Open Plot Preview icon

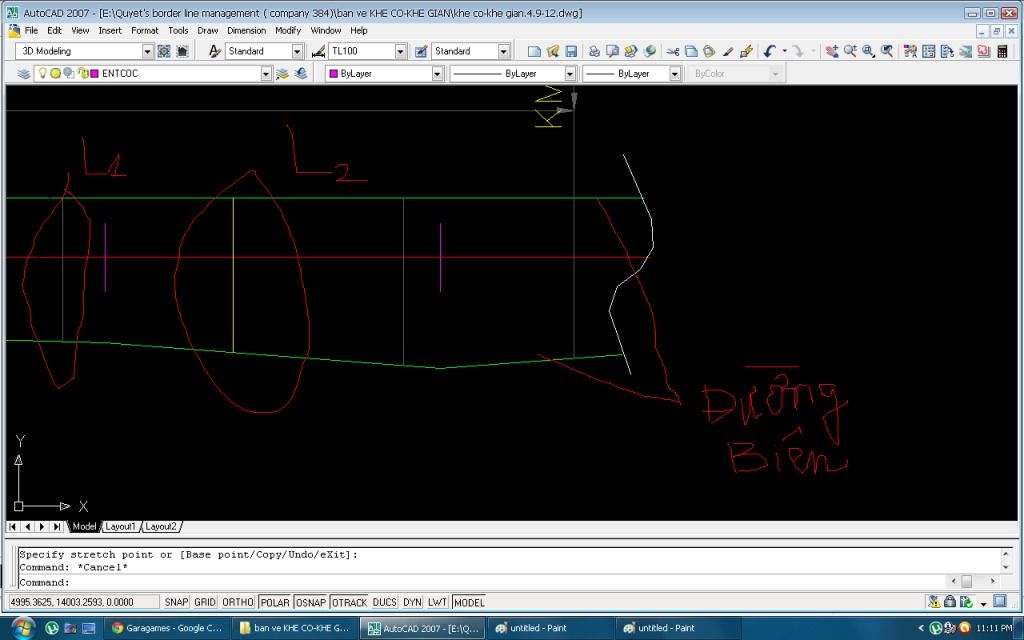click(612, 51)
